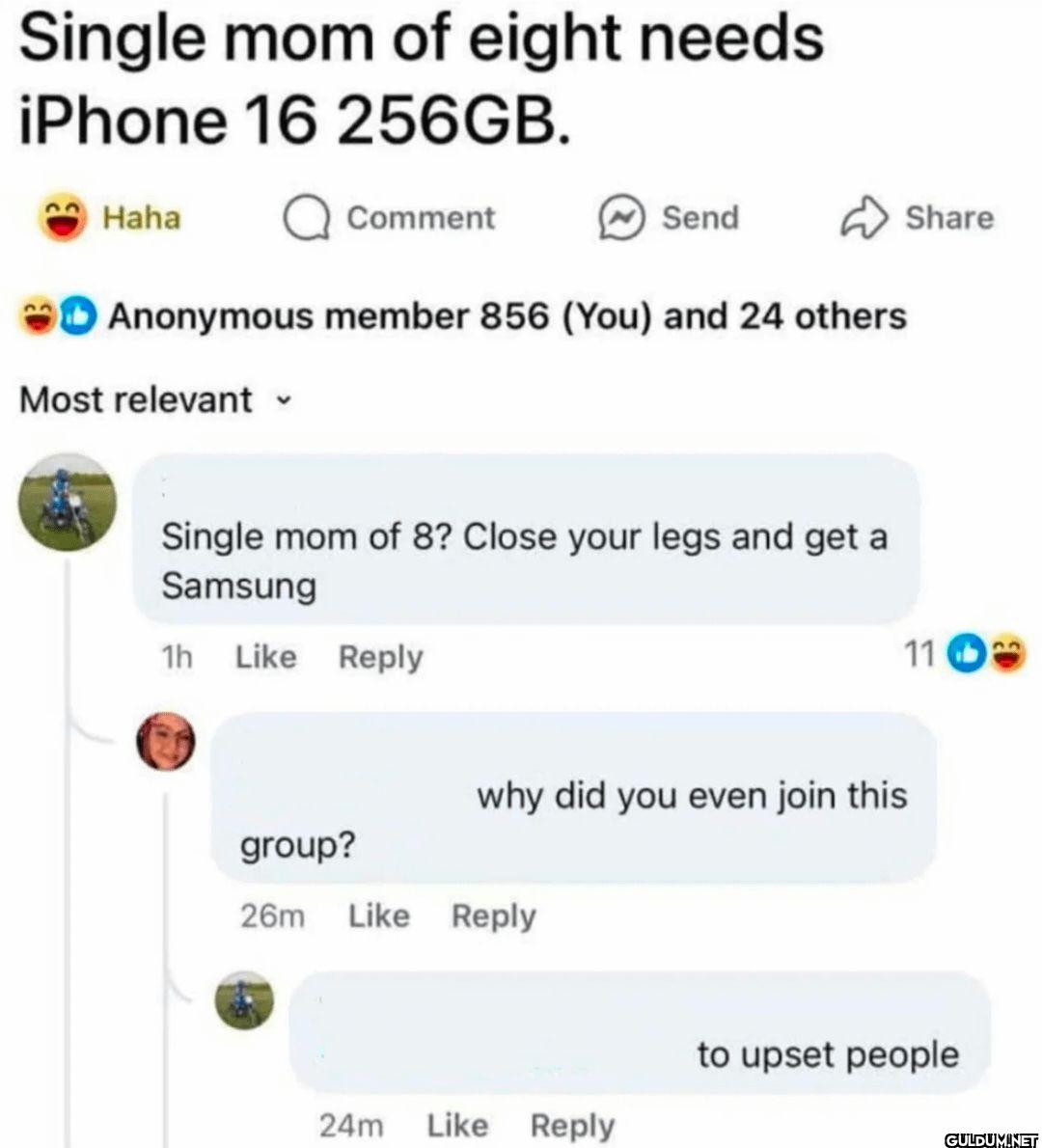1042x1148 pixels.
Task: Click the Messenger Send icon
Action: (x=621, y=218)
